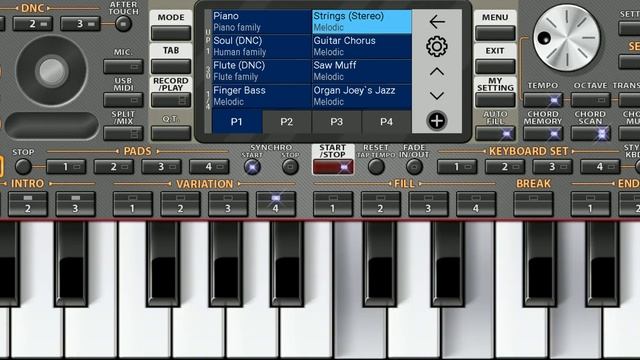Select KEYBOARD SET 2
This screenshot has height=360, width=640.
click(505, 167)
